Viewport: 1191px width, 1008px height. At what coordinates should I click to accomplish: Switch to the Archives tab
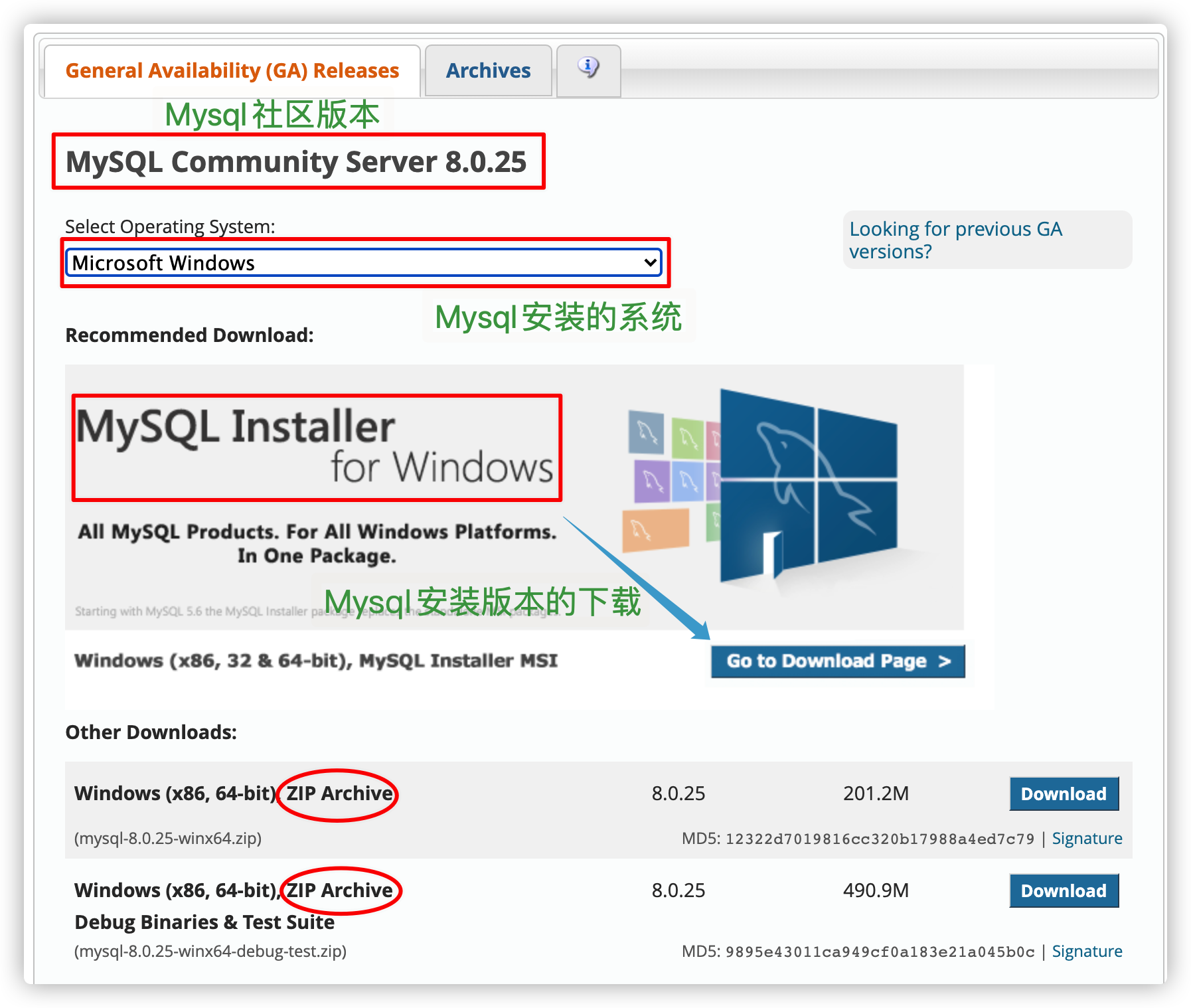pyautogui.click(x=488, y=70)
